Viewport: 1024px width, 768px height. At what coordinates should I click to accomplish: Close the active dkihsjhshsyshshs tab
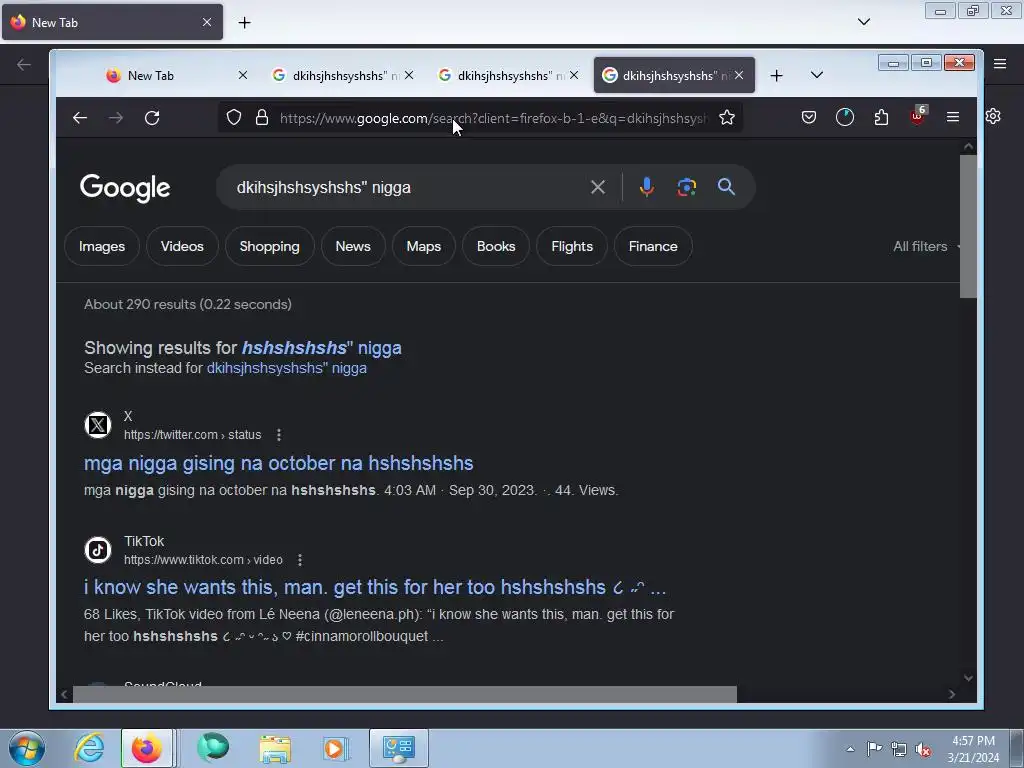click(739, 75)
